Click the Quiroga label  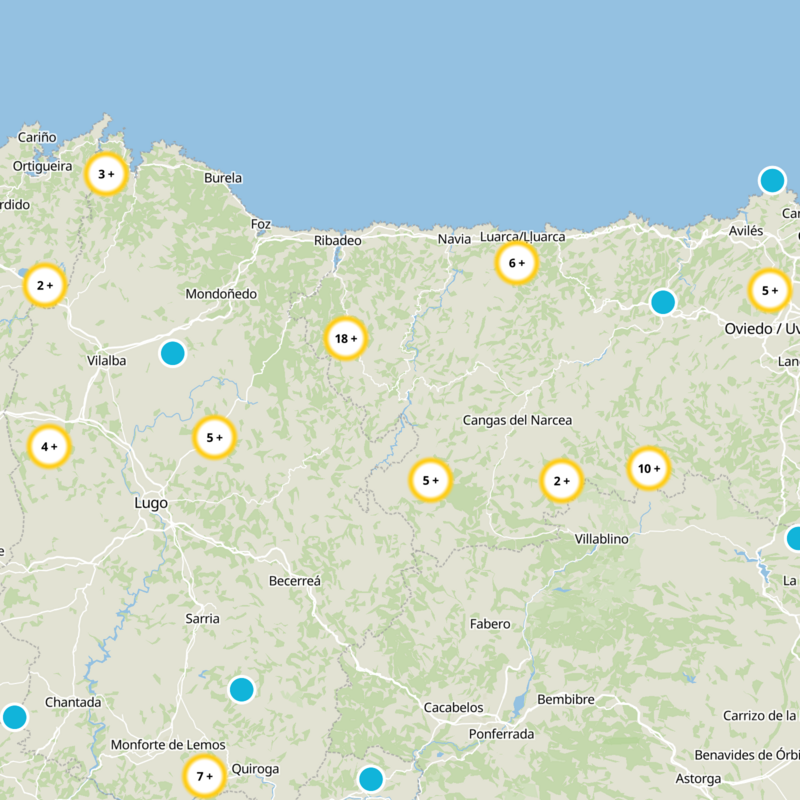tap(255, 769)
